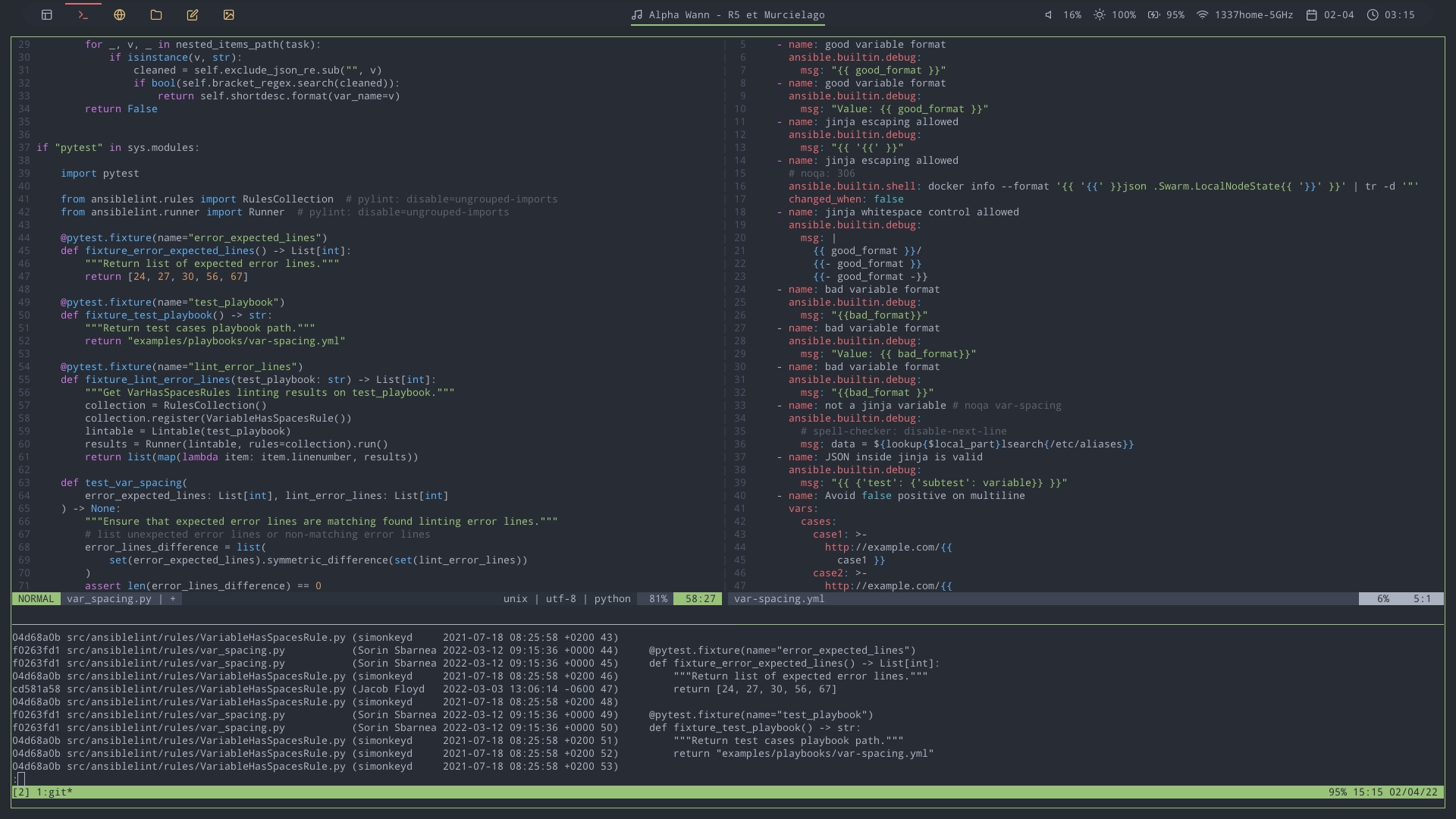Click the tmux session [2] label

20,792
